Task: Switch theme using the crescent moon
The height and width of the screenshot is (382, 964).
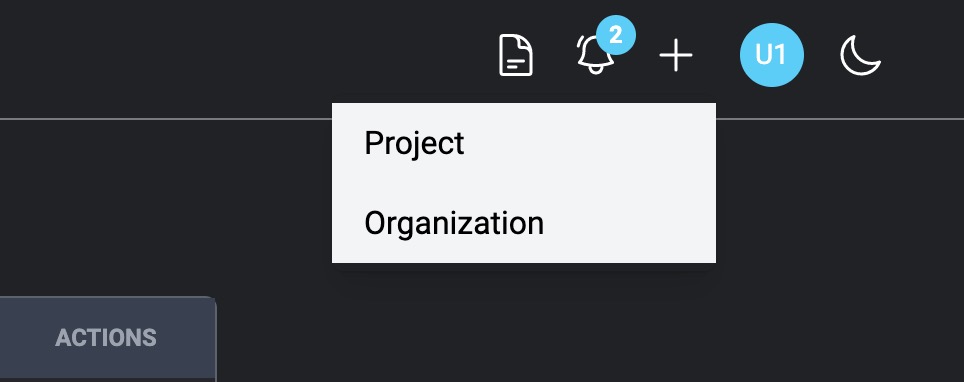Action: pos(860,55)
